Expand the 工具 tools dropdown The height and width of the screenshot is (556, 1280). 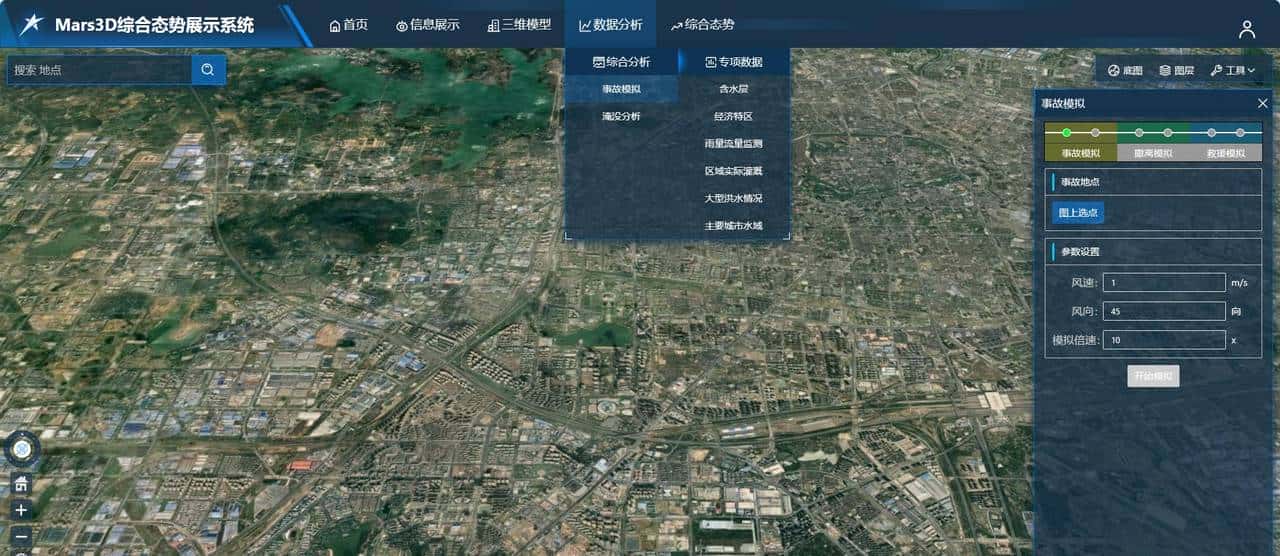pyautogui.click(x=1233, y=71)
